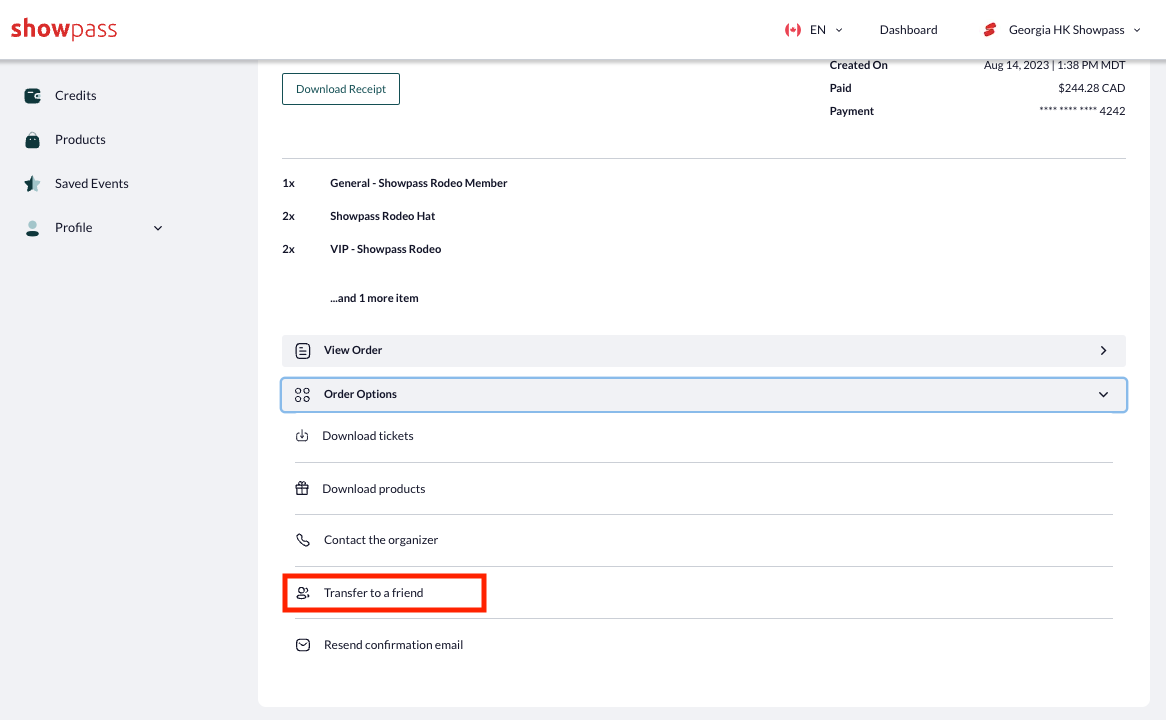Expand the Profile sidebar chevron
This screenshot has width=1166, height=720.
tap(158, 228)
